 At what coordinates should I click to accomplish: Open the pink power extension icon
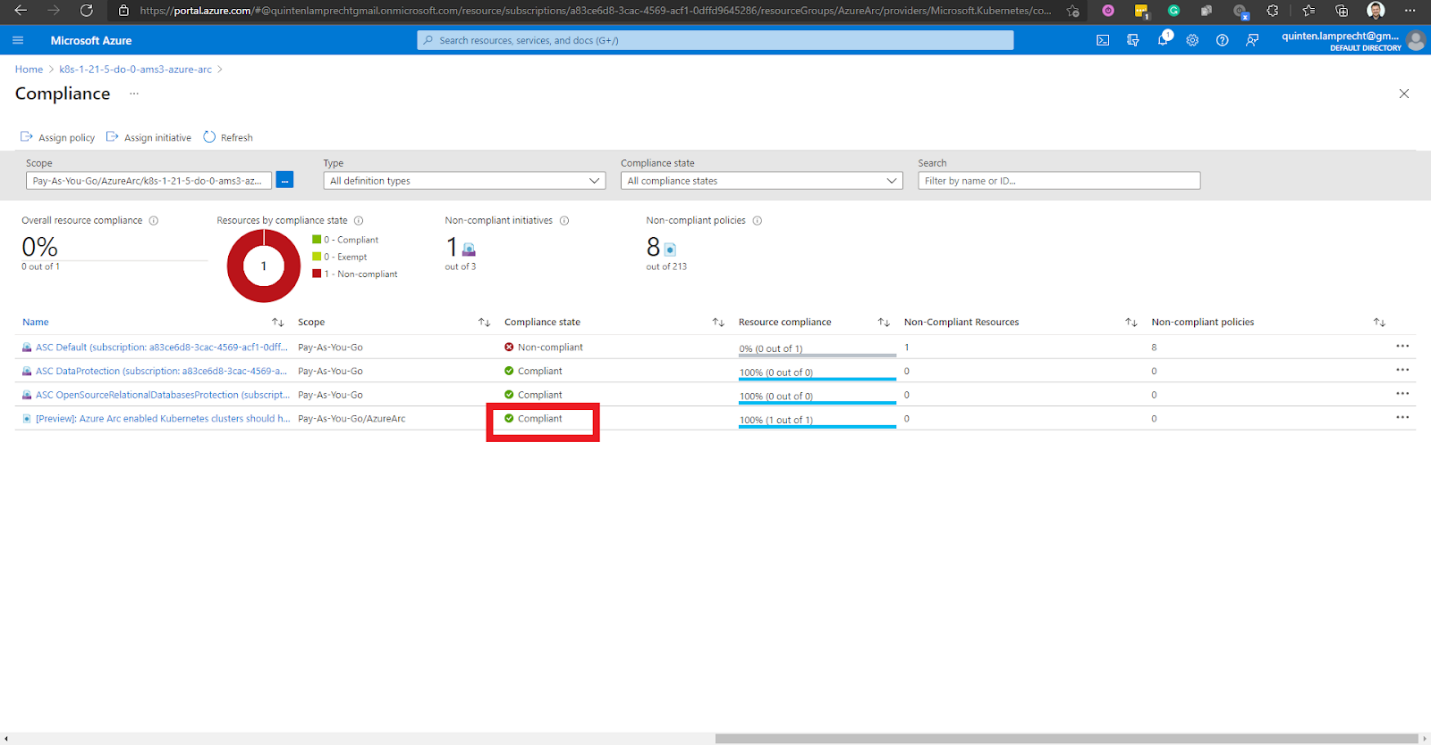(1108, 10)
